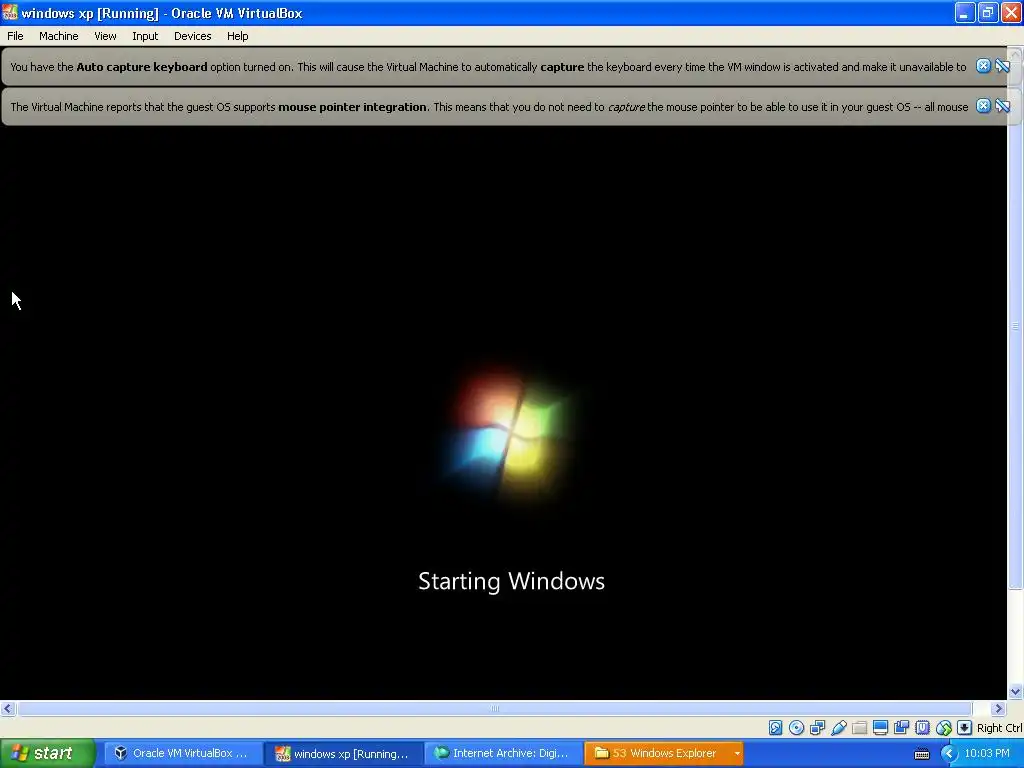1024x768 pixels.
Task: Click the mouse integration globe status icon
Action: click(x=943, y=728)
